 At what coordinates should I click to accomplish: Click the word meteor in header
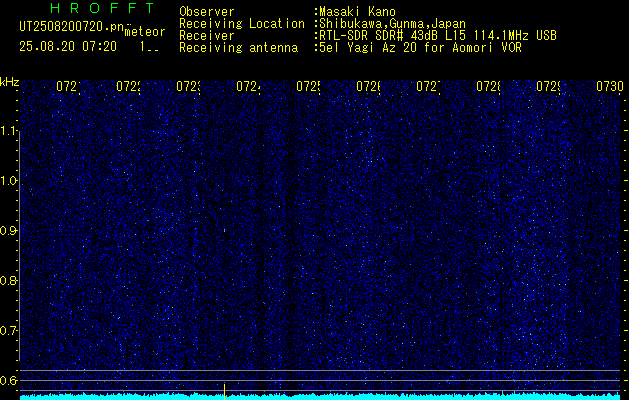point(145,32)
